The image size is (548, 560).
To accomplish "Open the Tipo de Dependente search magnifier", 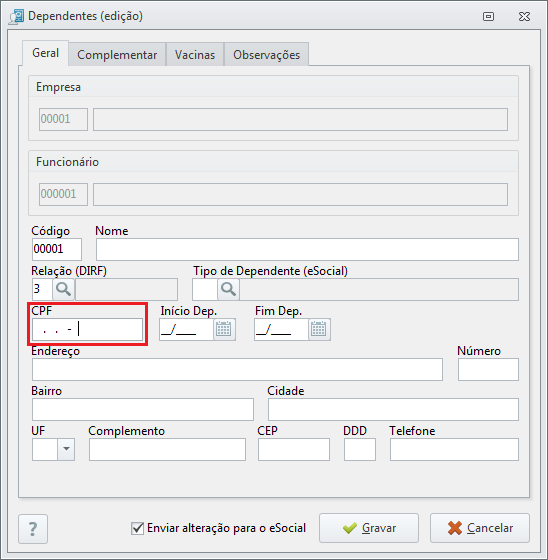I will tap(229, 289).
